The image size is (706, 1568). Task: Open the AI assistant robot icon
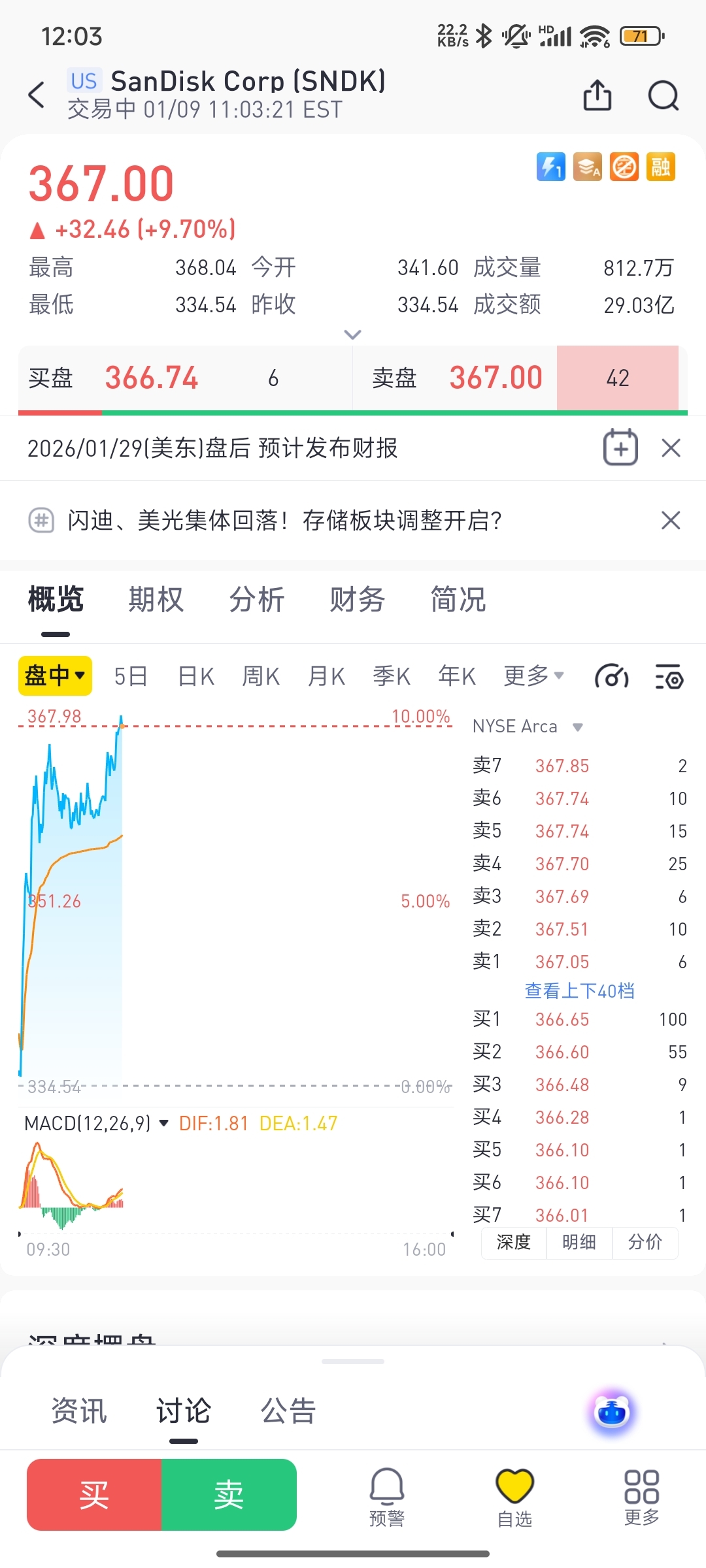coord(612,1413)
